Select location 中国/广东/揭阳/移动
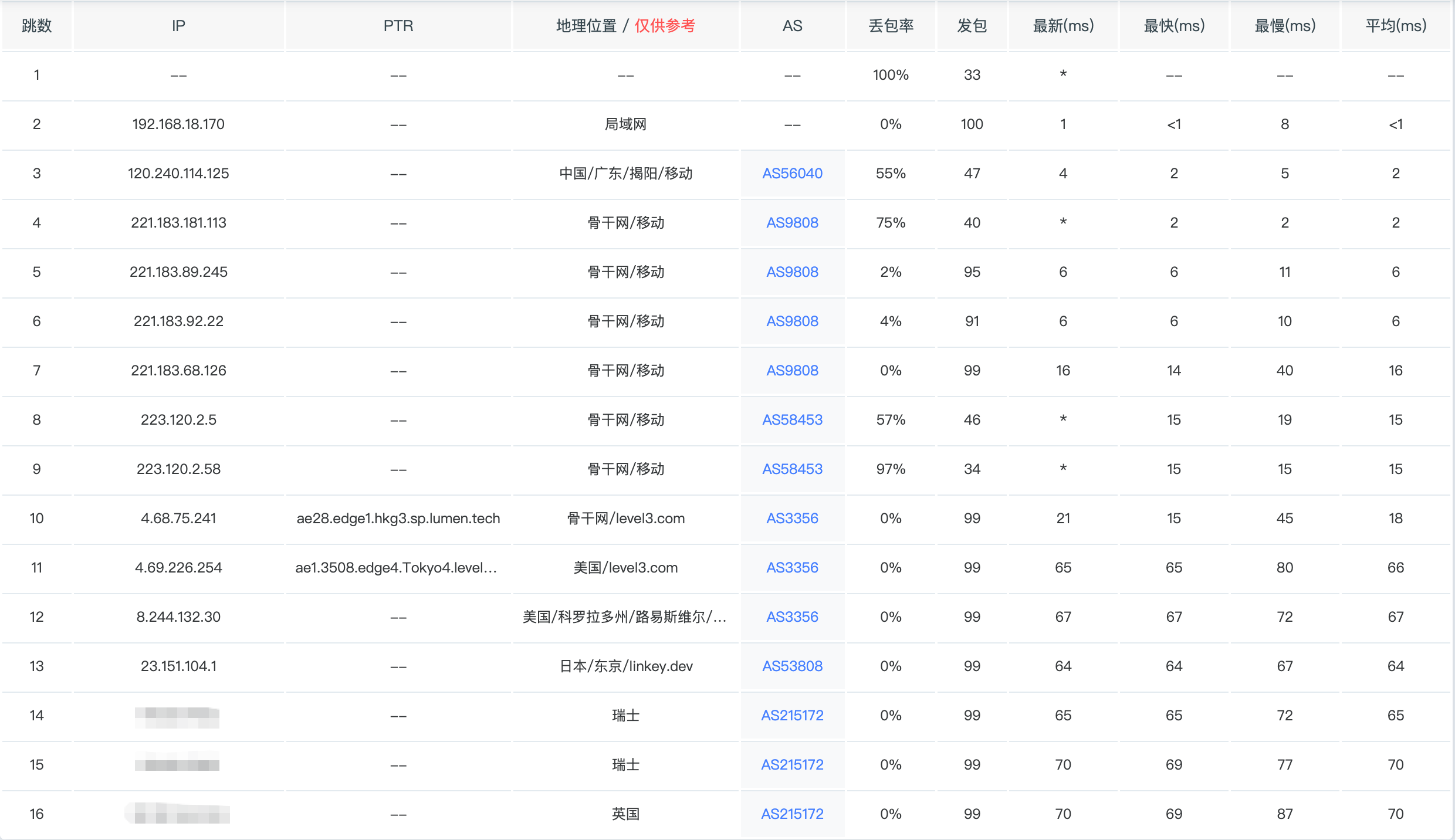This screenshot has width=1455, height=840. tap(625, 173)
